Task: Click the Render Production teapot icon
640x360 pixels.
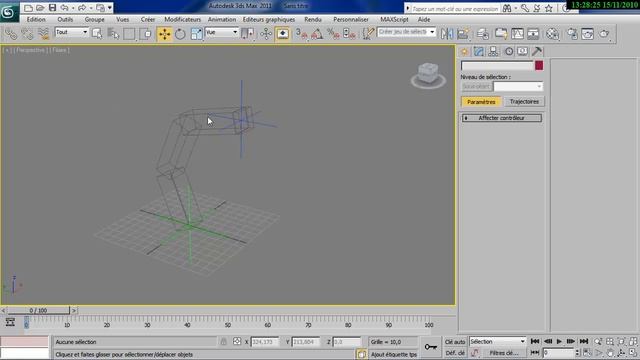Action: pyautogui.click(x=604, y=34)
